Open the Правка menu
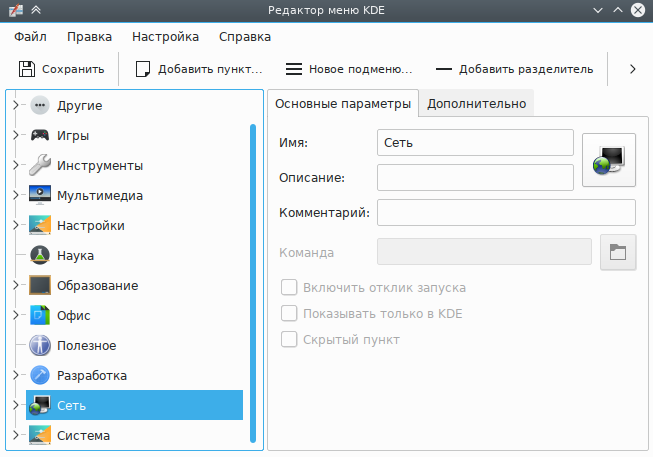Screen dimensions: 653x457 tap(90, 37)
